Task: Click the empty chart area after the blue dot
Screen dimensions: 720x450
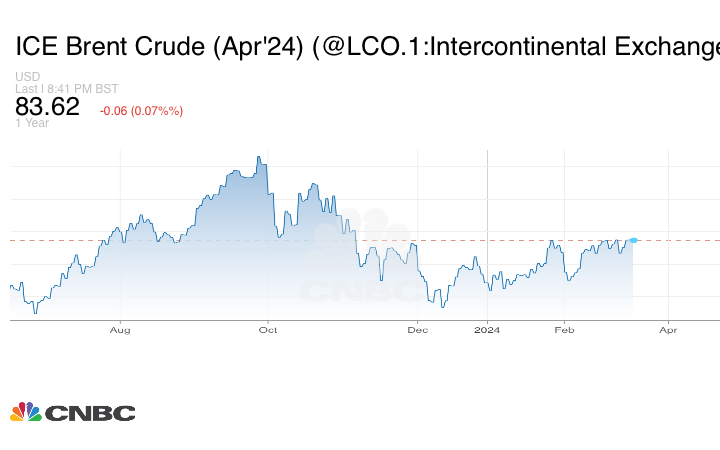Action: (678, 280)
